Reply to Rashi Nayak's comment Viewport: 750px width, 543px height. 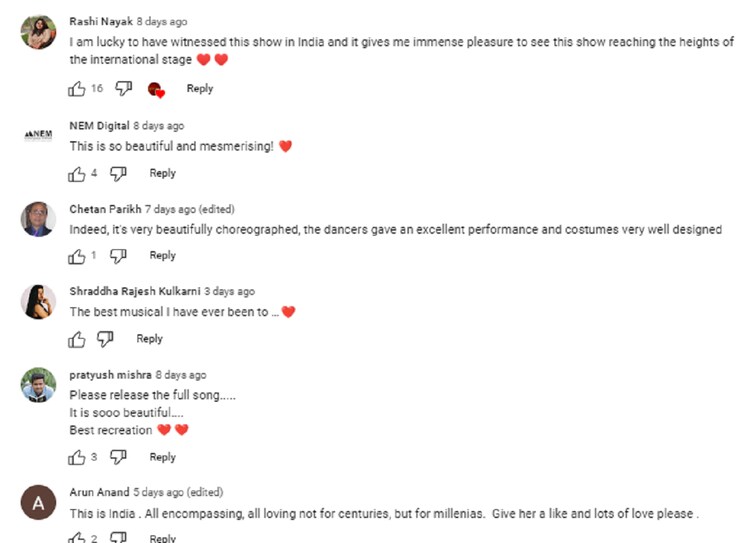pos(200,89)
